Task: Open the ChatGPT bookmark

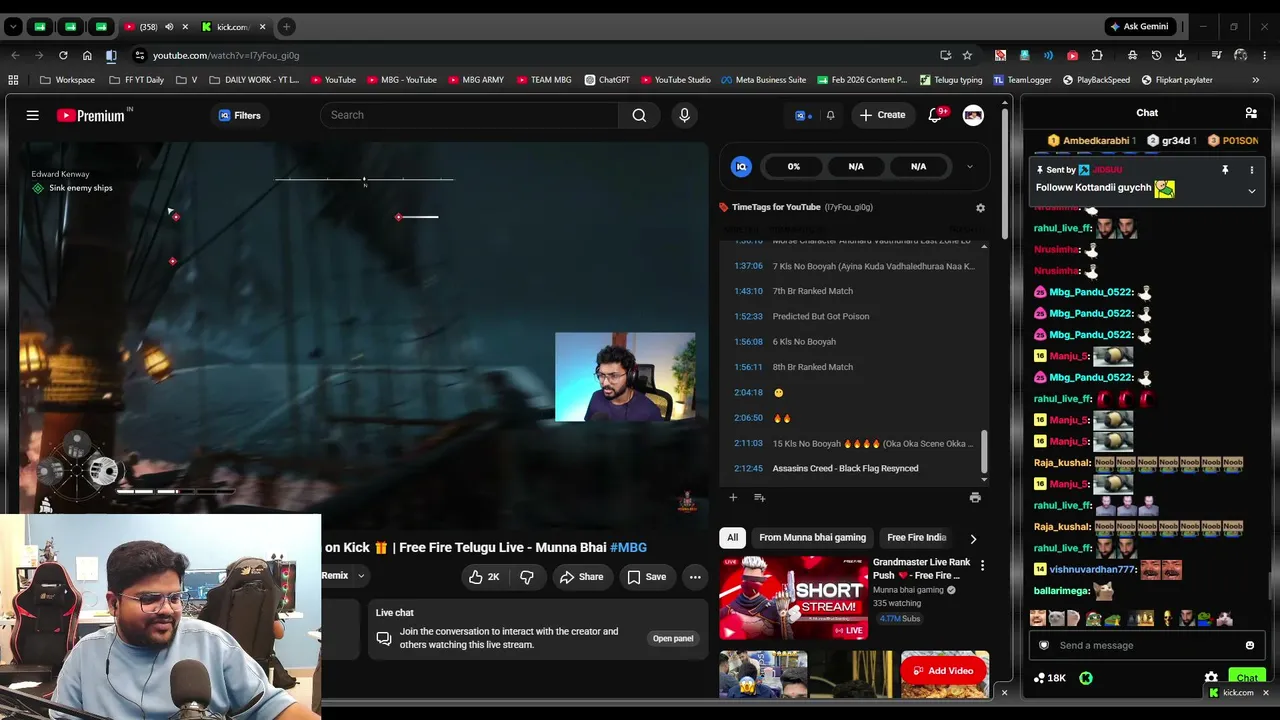Action: (x=607, y=80)
